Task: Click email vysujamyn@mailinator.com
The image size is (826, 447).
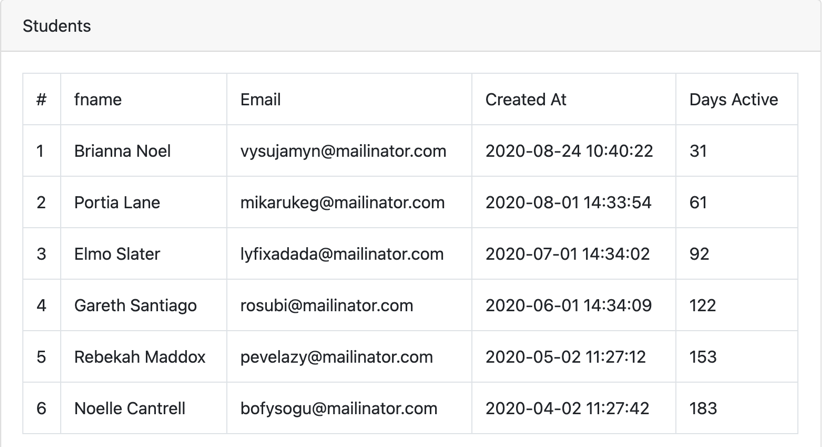Action: click(343, 151)
